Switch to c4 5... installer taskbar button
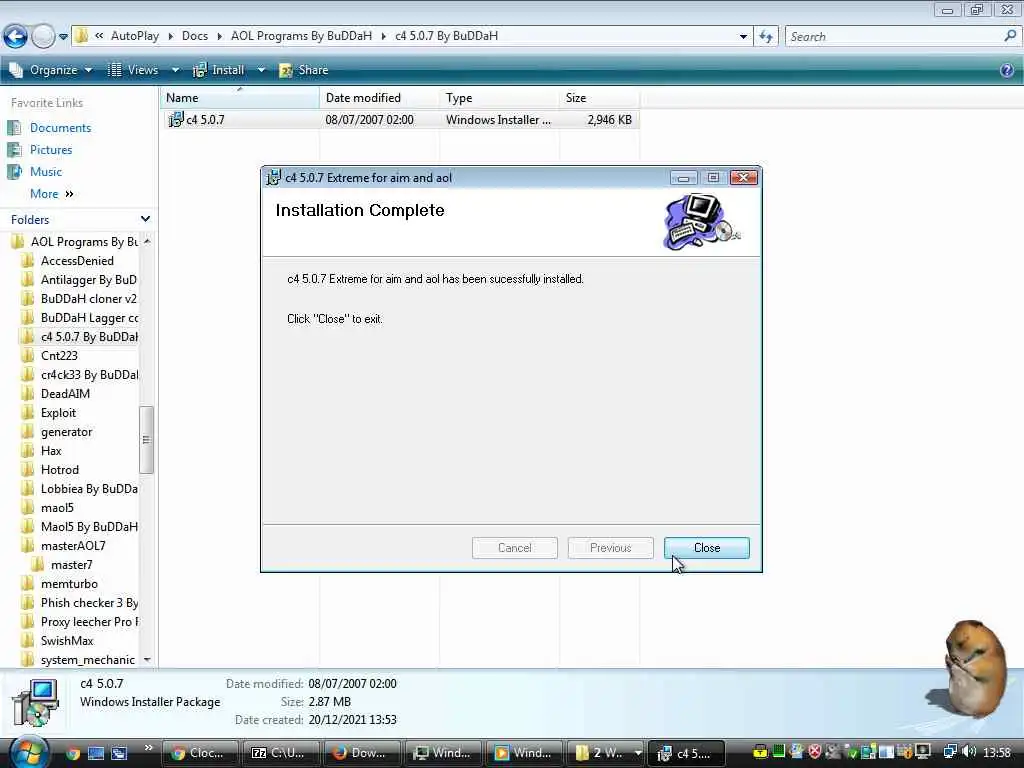Image resolution: width=1024 pixels, height=768 pixels. 687,753
